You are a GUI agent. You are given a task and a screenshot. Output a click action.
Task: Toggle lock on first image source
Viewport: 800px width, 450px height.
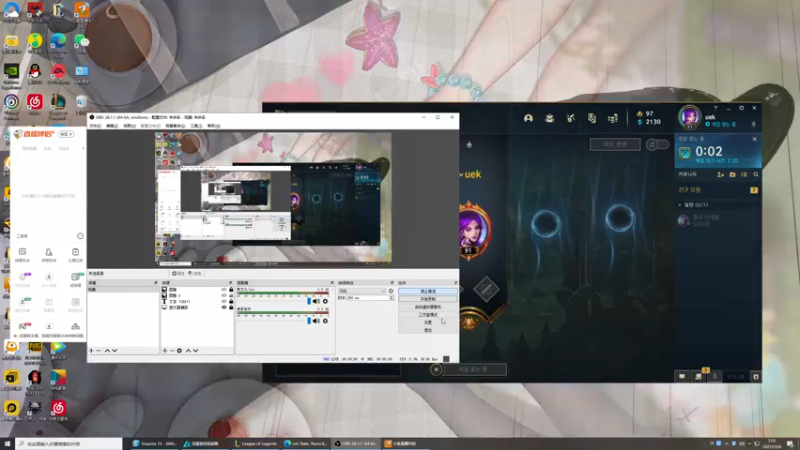click(x=231, y=289)
